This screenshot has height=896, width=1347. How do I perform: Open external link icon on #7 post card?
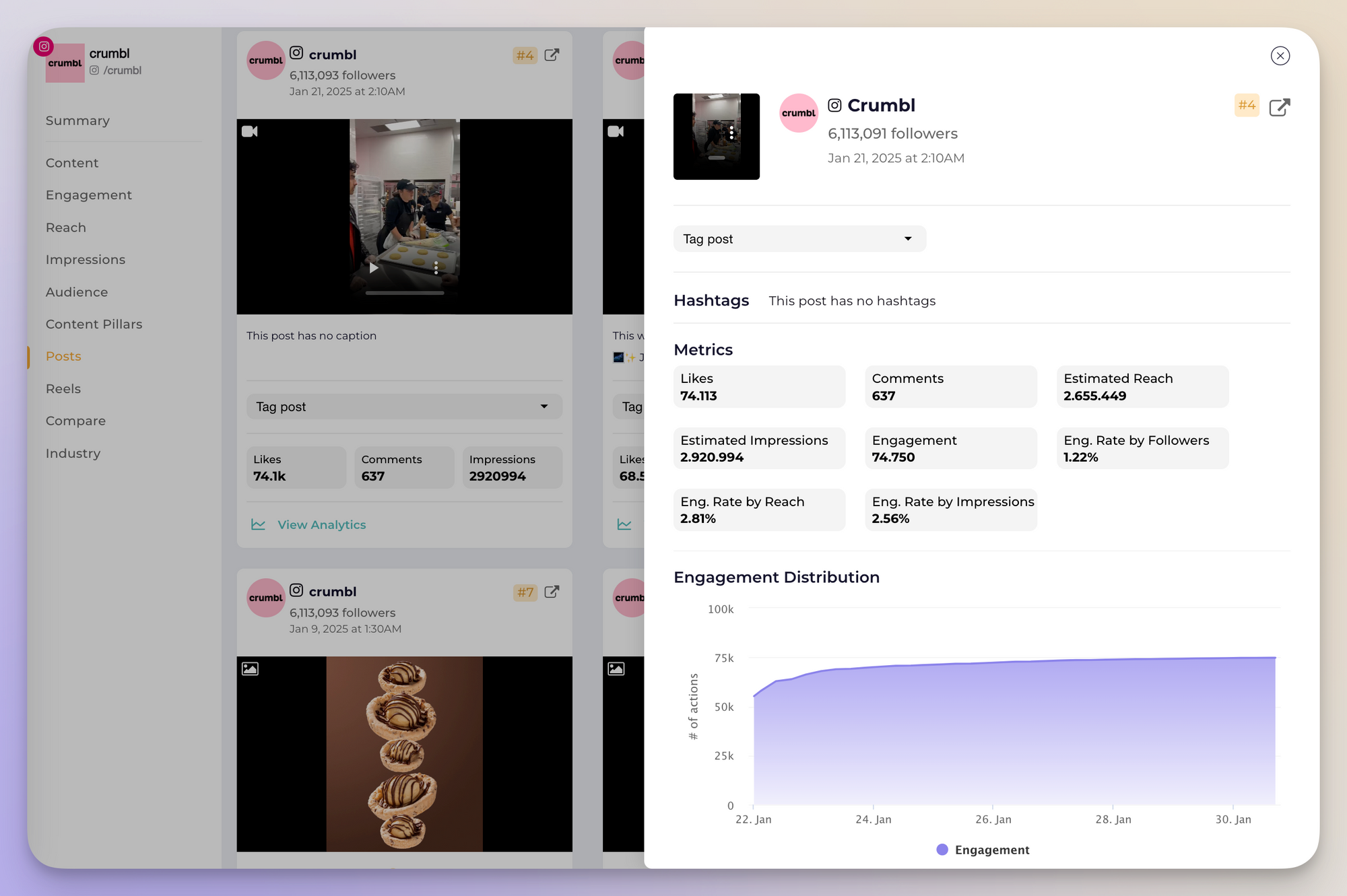(x=552, y=592)
